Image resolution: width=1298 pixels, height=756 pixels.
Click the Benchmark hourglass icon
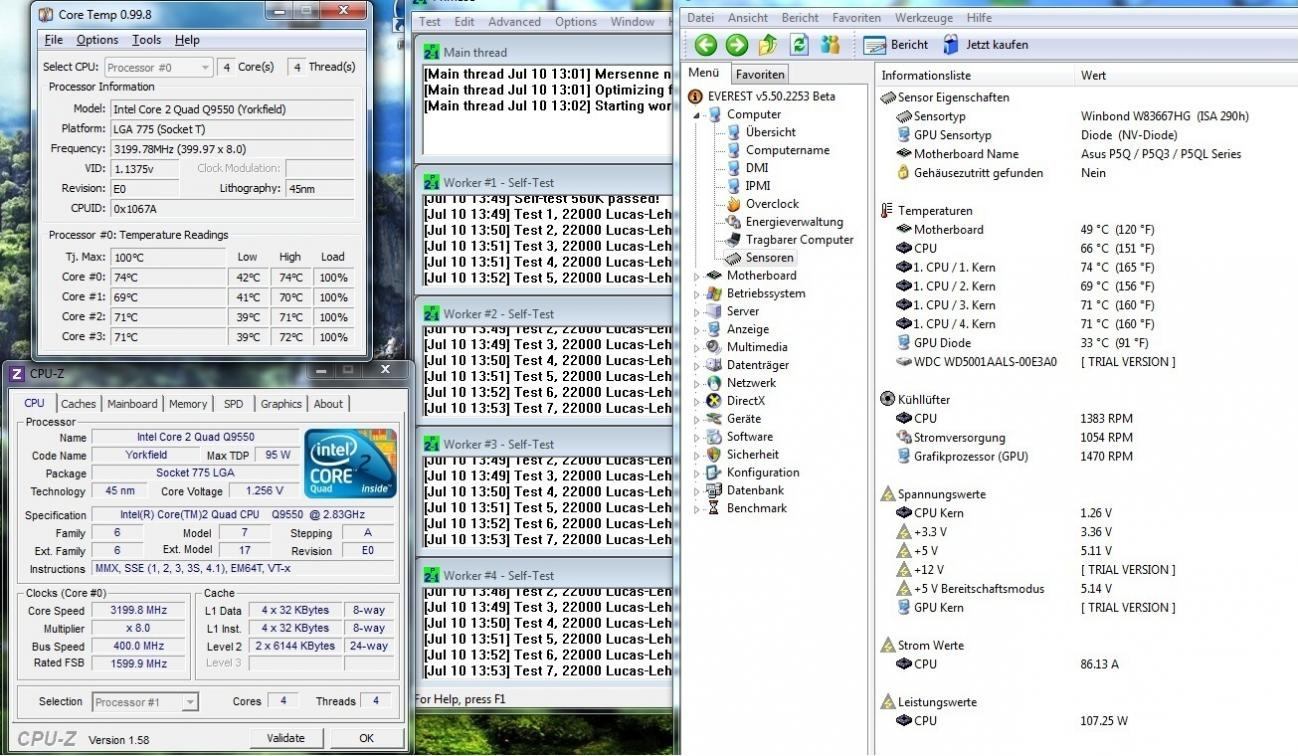point(714,509)
